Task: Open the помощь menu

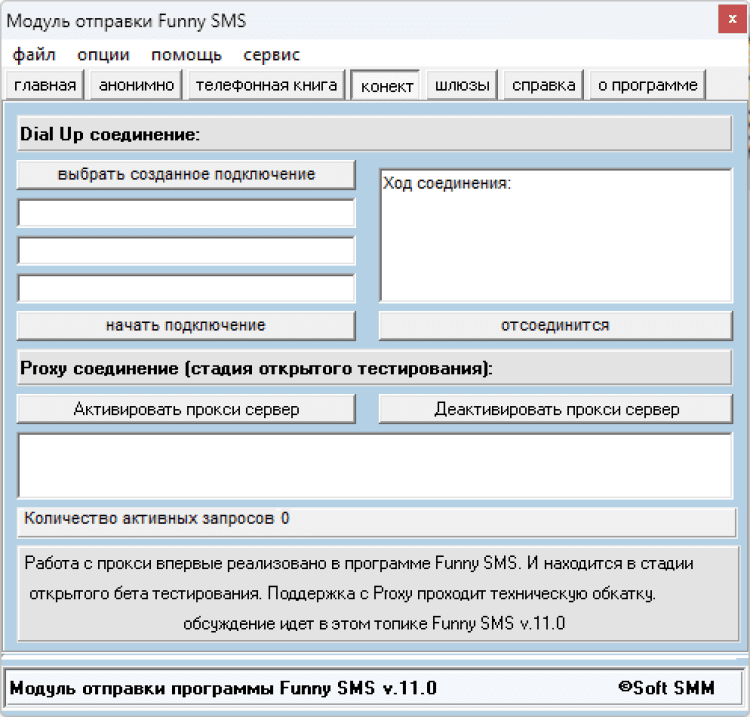Action: click(x=187, y=55)
